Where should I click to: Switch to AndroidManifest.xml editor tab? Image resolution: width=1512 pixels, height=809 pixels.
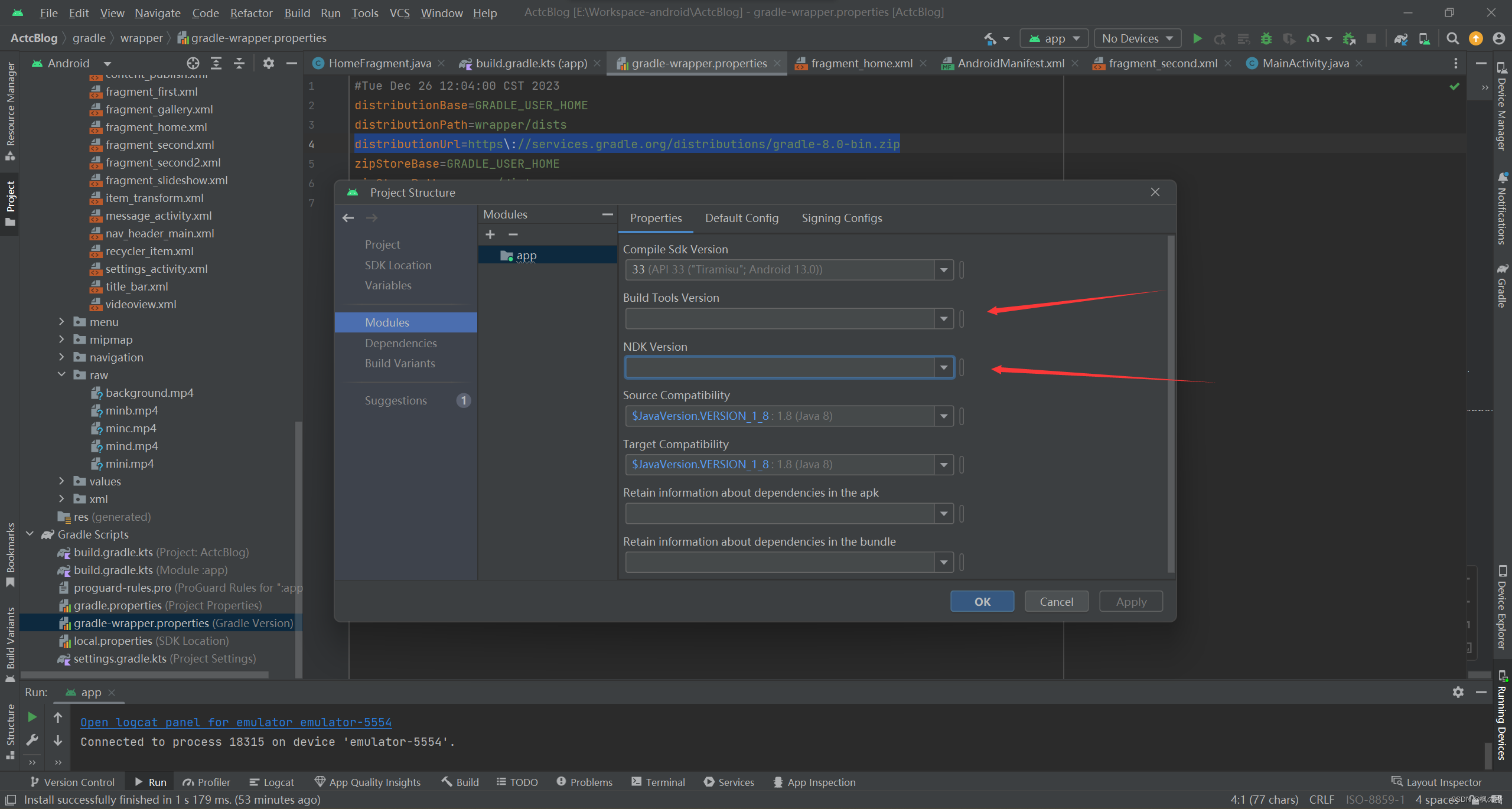pyautogui.click(x=1011, y=63)
